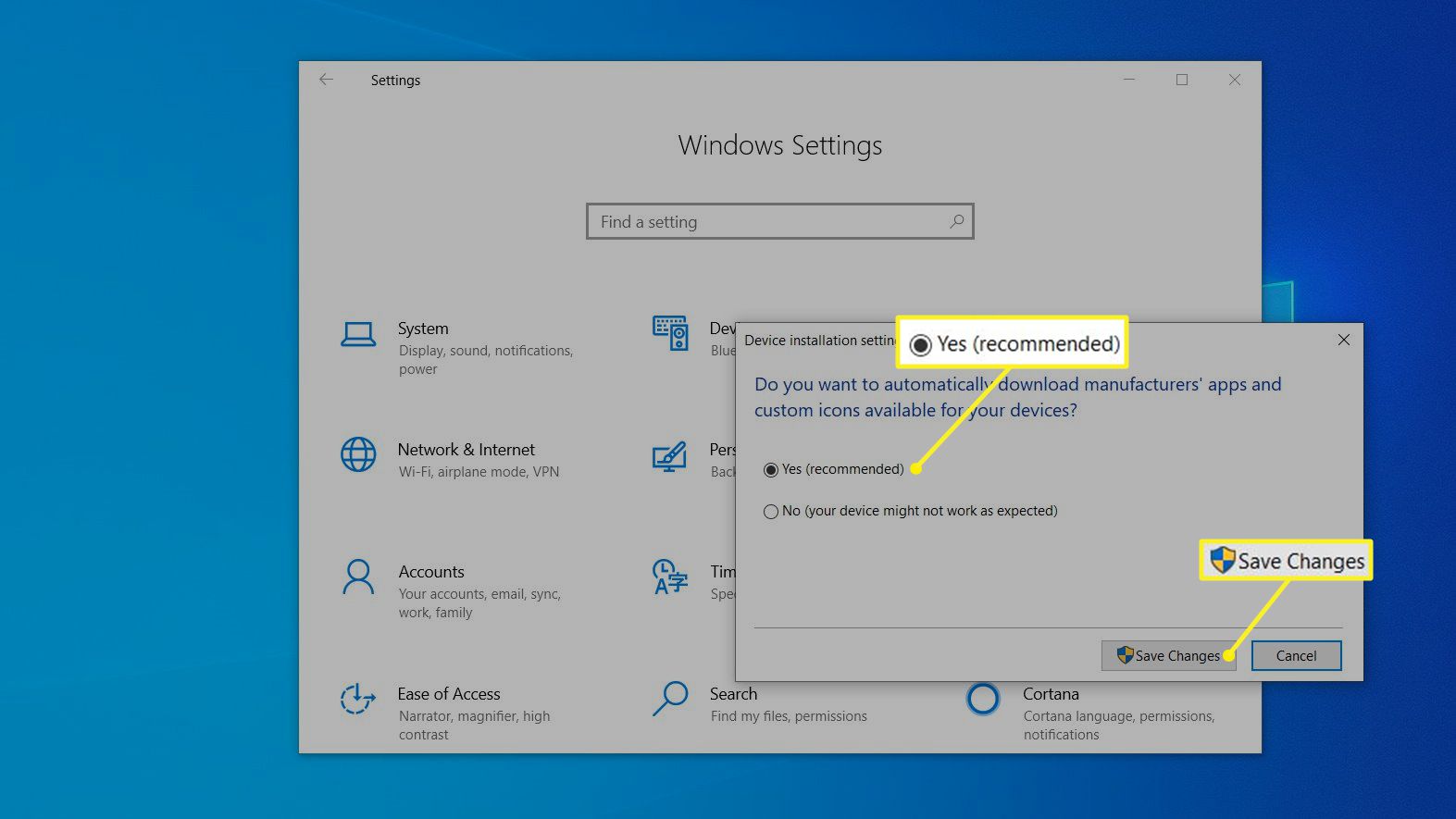The width and height of the screenshot is (1456, 819).
Task: Open the Accounts category label
Action: (431, 572)
